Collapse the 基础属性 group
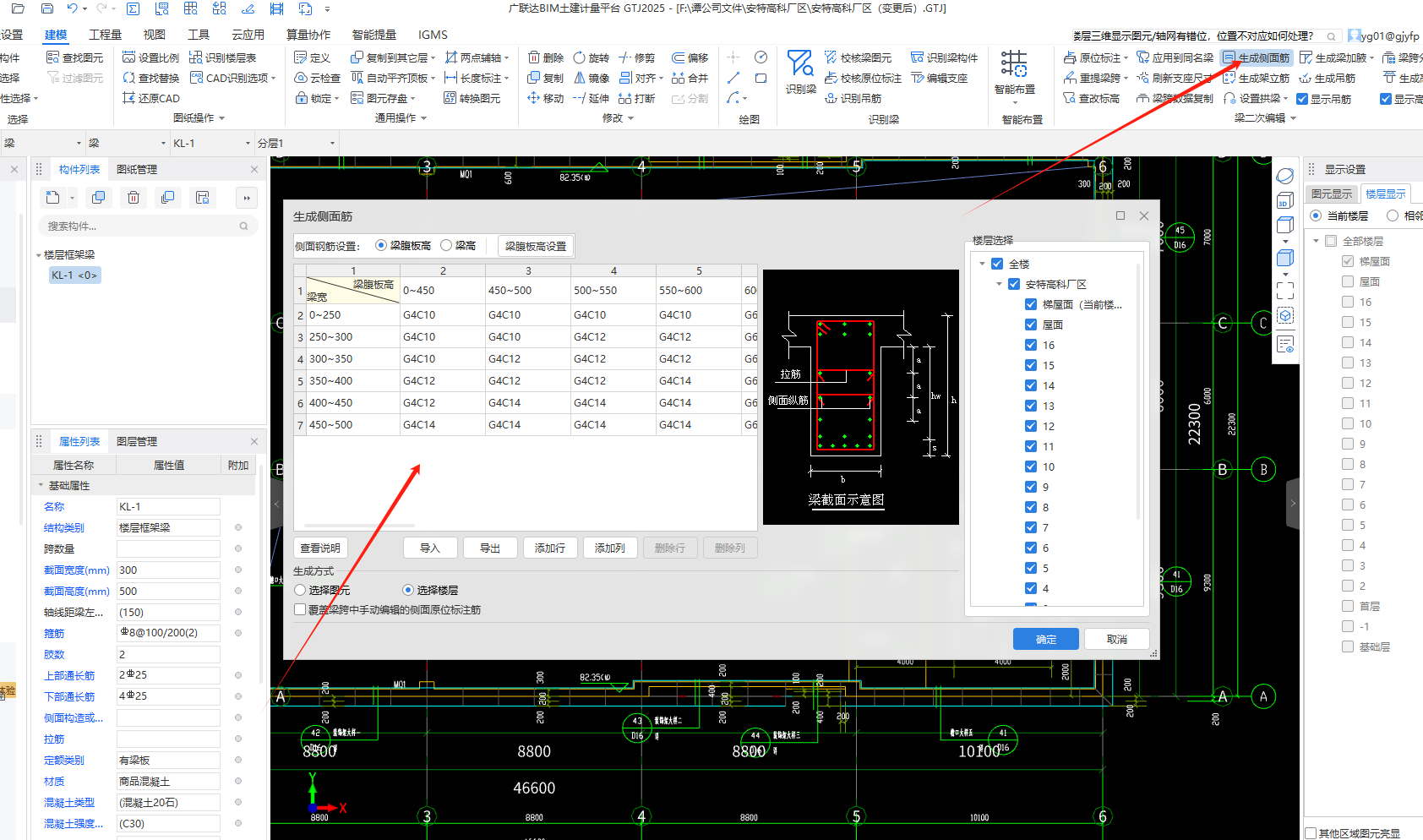 click(41, 485)
